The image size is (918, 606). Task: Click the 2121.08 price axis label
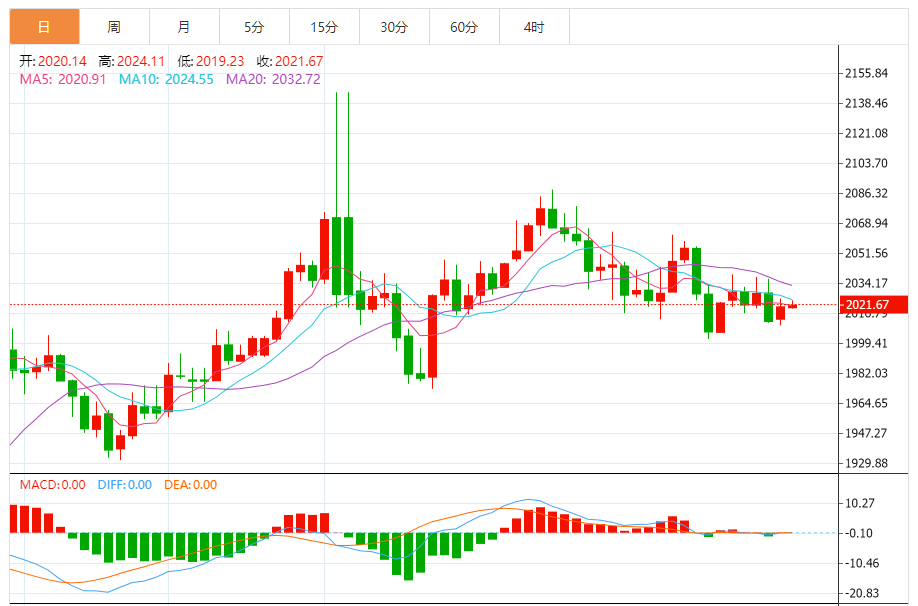[866, 133]
